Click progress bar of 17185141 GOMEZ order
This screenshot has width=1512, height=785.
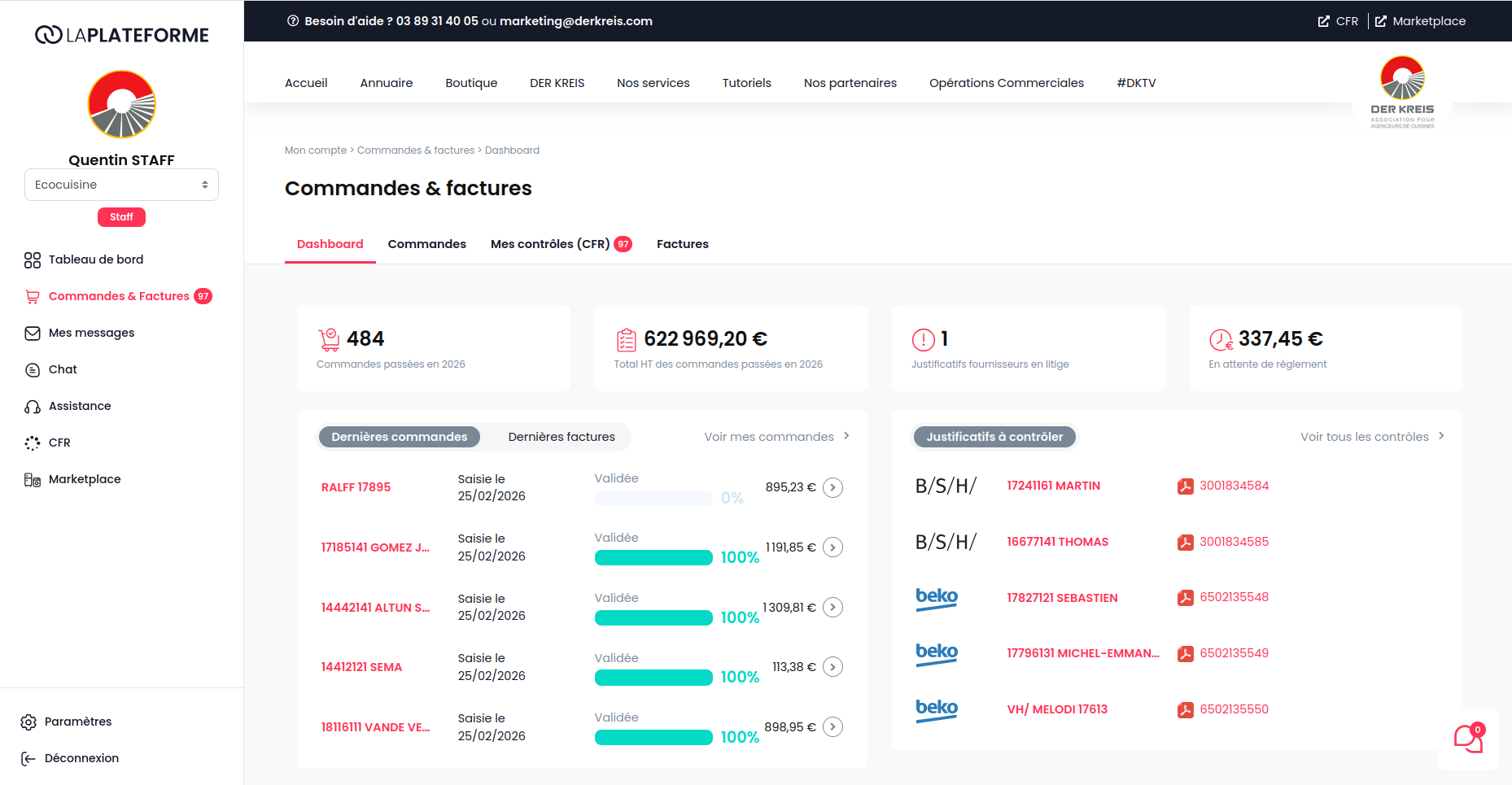(x=653, y=558)
